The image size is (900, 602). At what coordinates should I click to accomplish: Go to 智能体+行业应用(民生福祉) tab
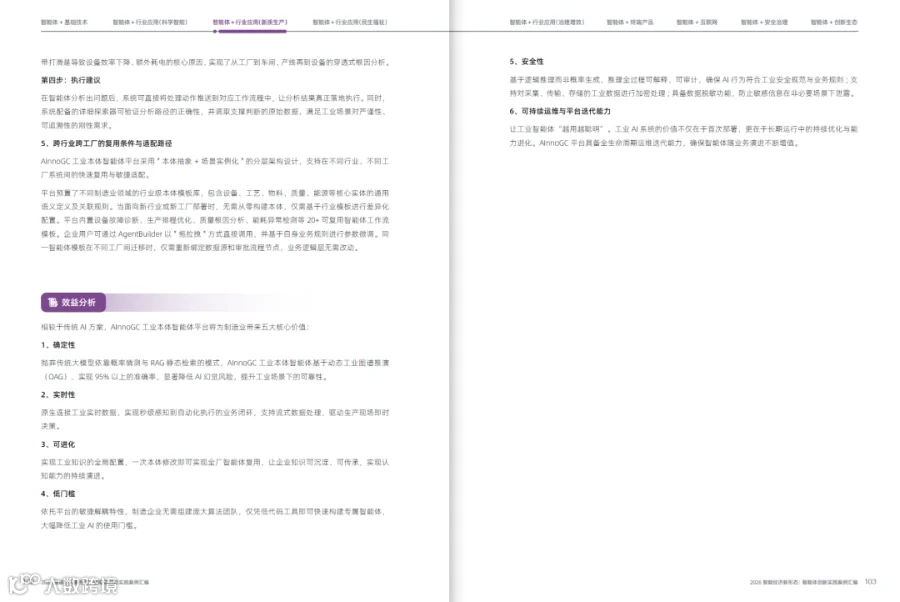coord(350,22)
